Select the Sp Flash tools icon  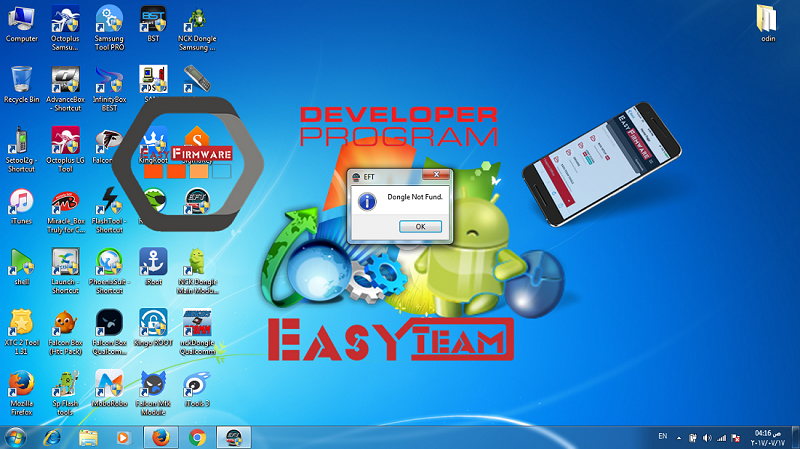[x=65, y=393]
